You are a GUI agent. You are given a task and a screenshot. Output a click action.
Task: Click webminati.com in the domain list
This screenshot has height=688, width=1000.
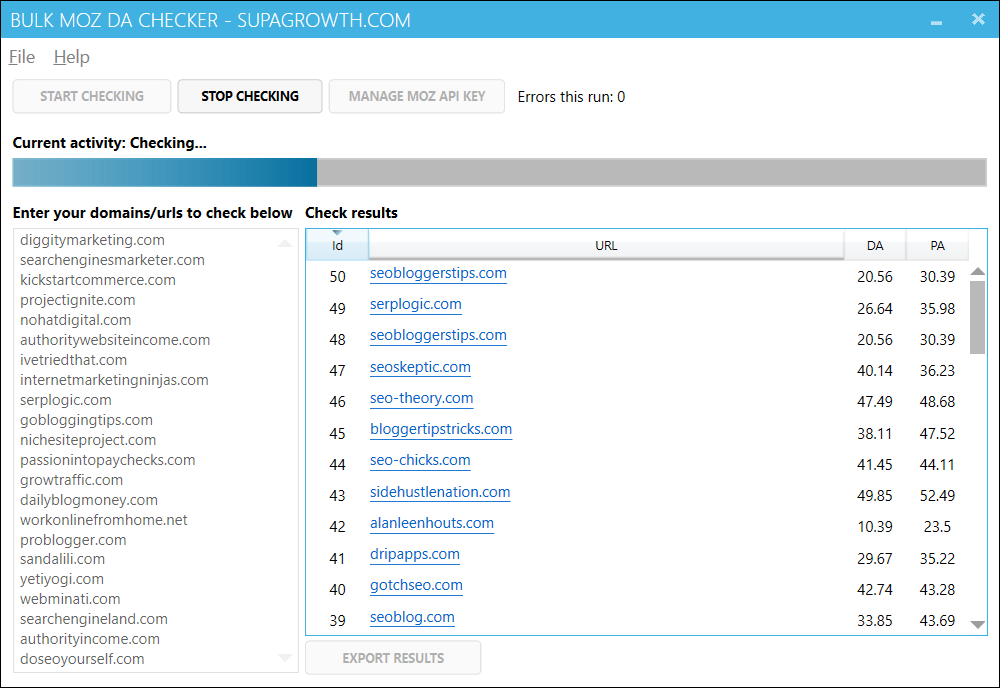(70, 599)
